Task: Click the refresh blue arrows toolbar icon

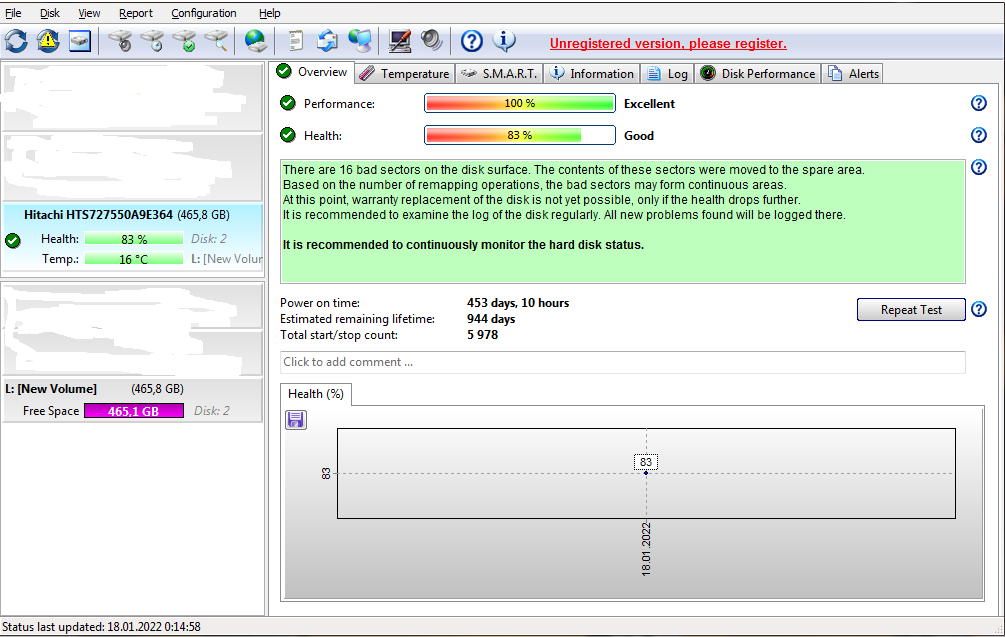Action: pyautogui.click(x=16, y=41)
